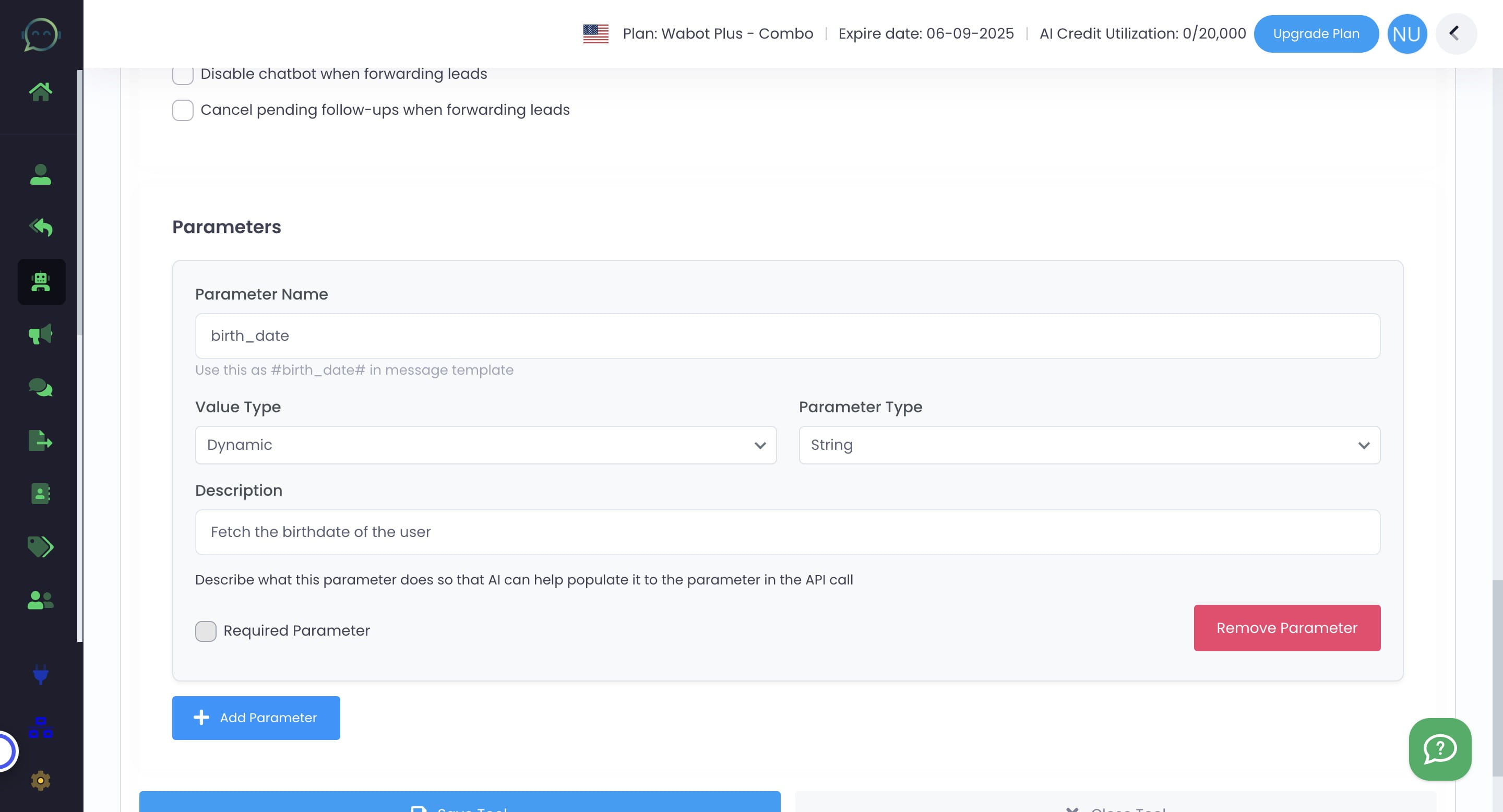Check Cancel pending follow-ups when forwarding leads
The width and height of the screenshot is (1503, 812).
(183, 110)
